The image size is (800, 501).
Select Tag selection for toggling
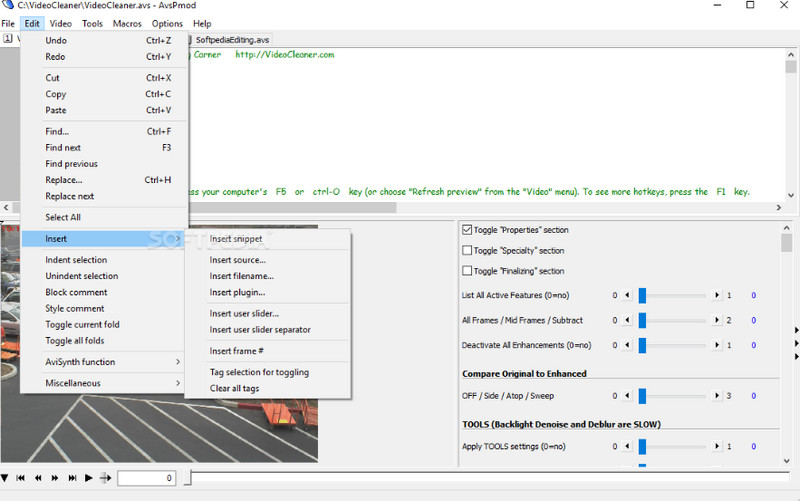(x=259, y=372)
